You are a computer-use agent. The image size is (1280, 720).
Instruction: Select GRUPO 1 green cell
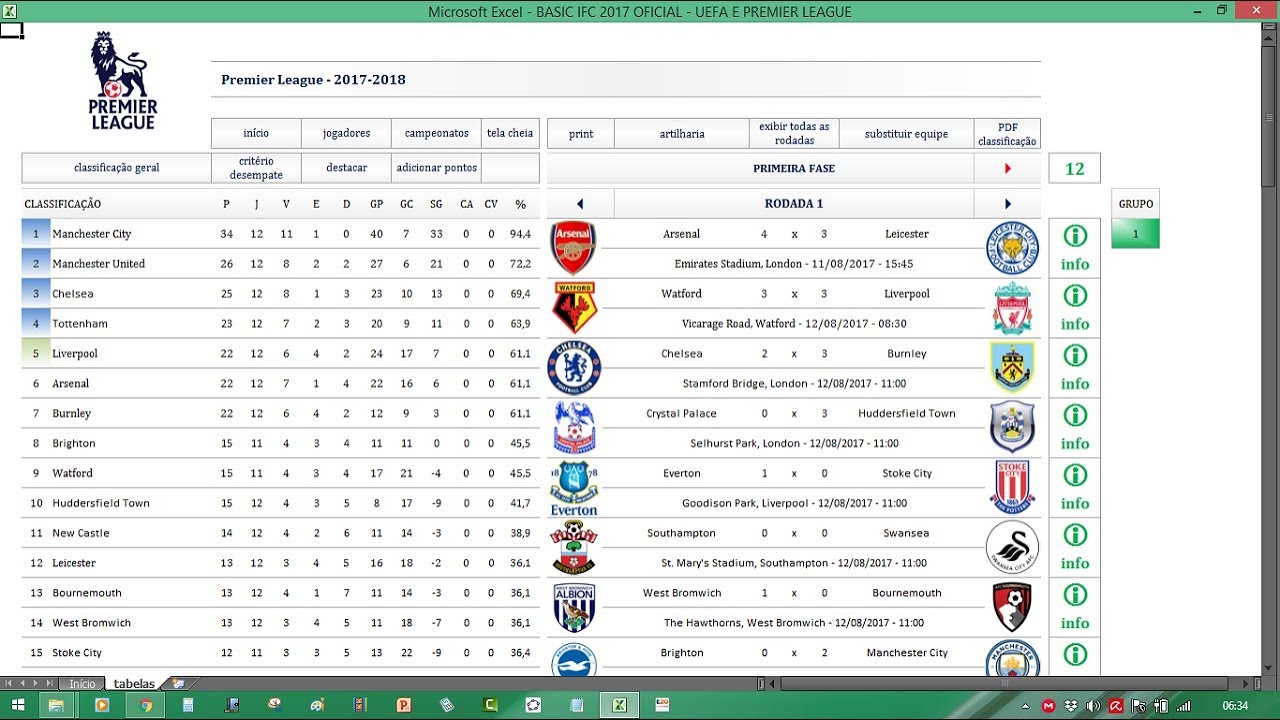[1135, 234]
